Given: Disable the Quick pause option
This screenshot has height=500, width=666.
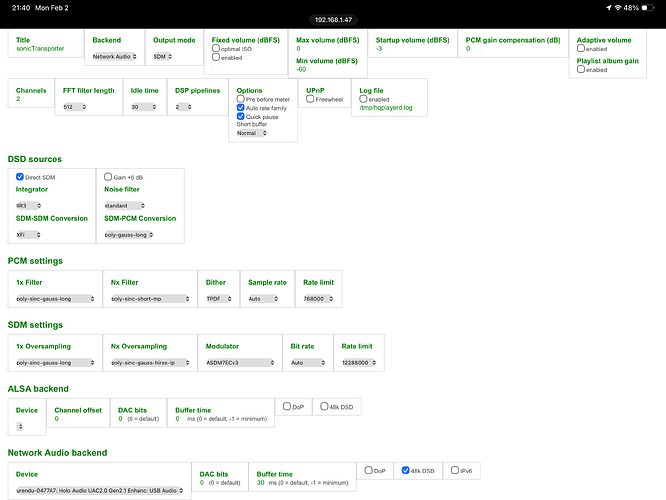Looking at the screenshot, I should pos(240,115).
